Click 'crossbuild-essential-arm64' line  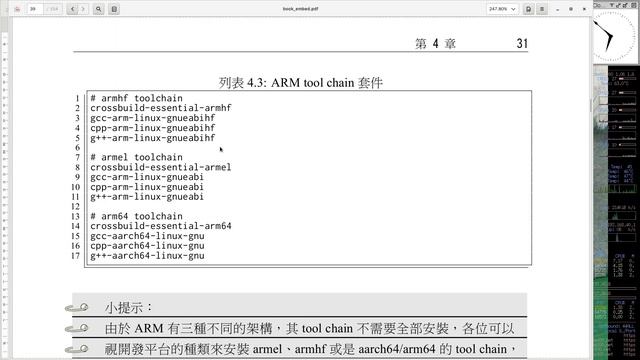(161, 226)
